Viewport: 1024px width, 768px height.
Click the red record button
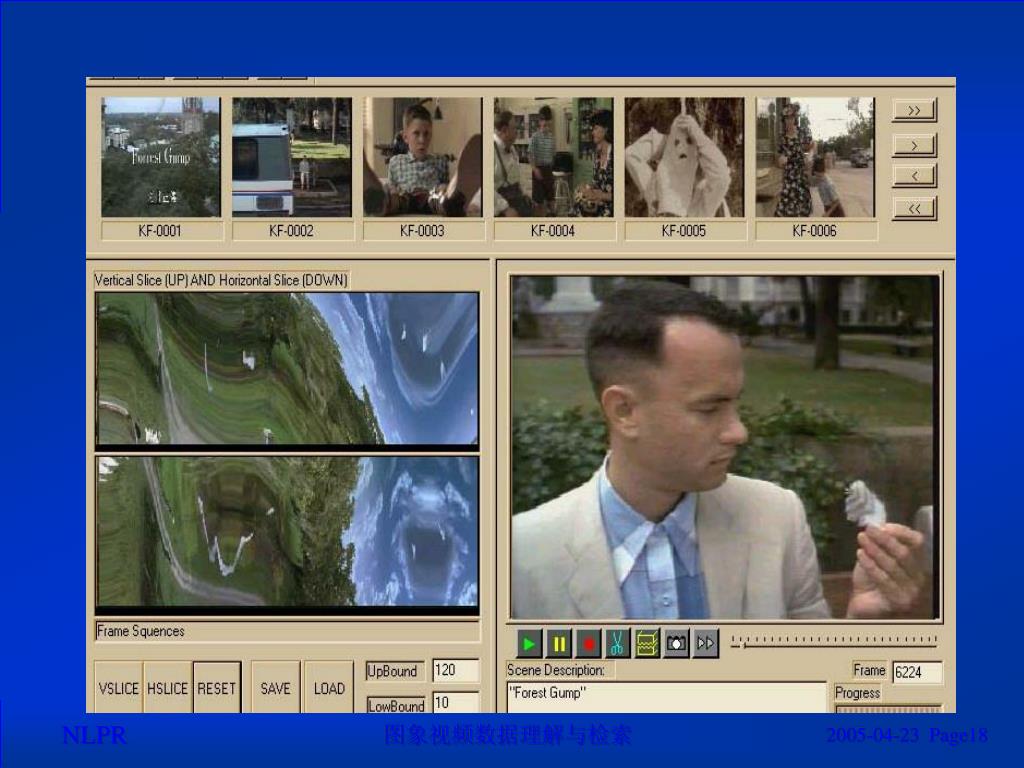588,644
